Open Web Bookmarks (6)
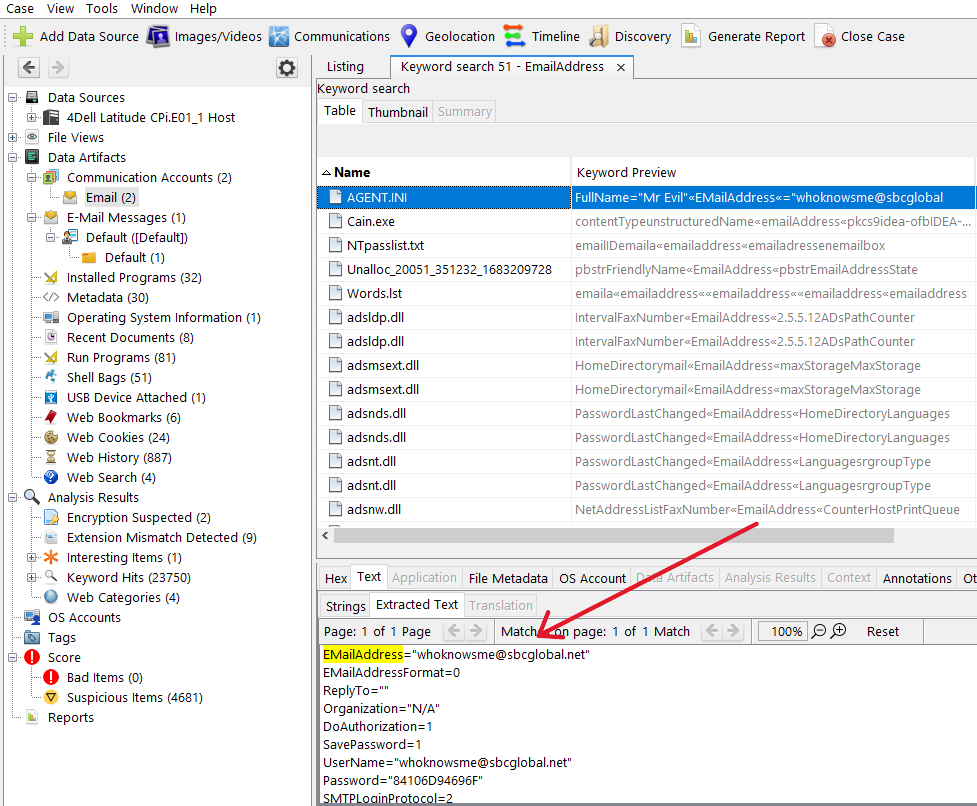 coord(123,417)
